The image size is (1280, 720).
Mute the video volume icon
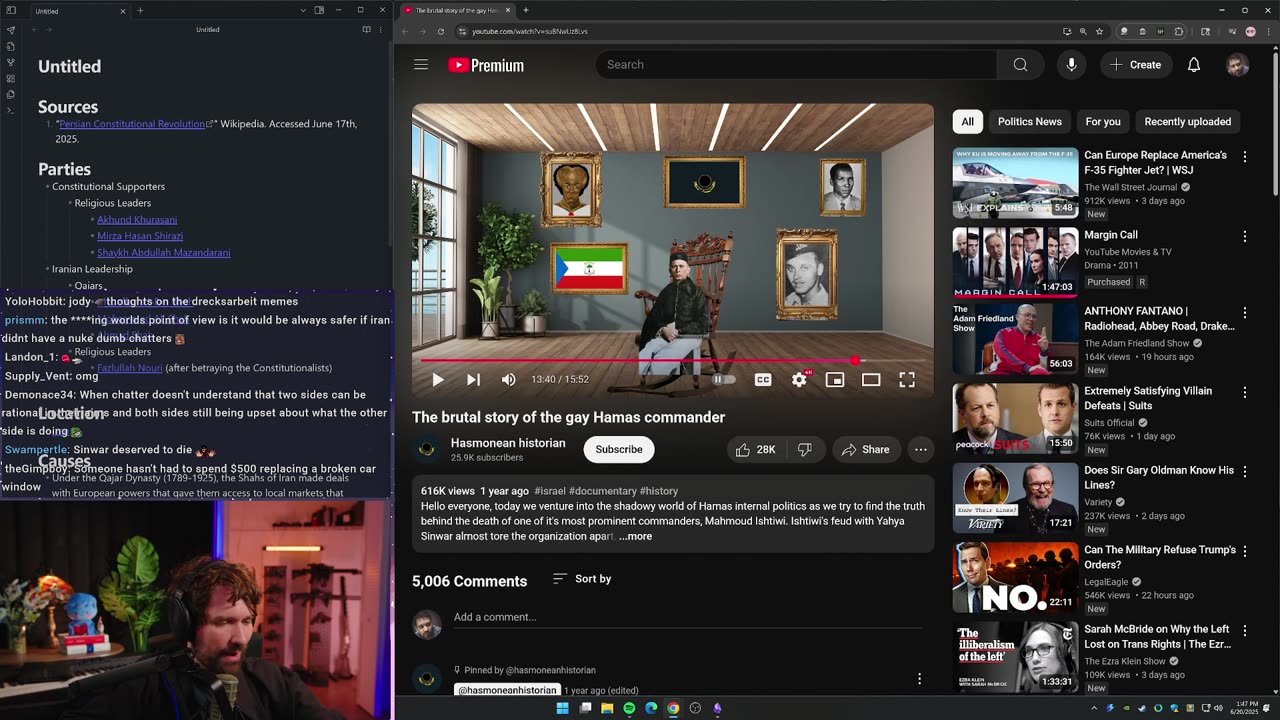tap(509, 380)
